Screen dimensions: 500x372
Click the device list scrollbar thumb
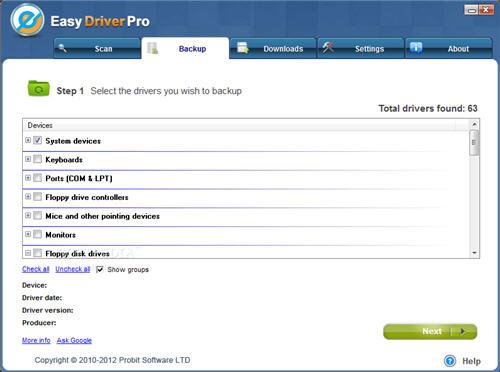(474, 143)
